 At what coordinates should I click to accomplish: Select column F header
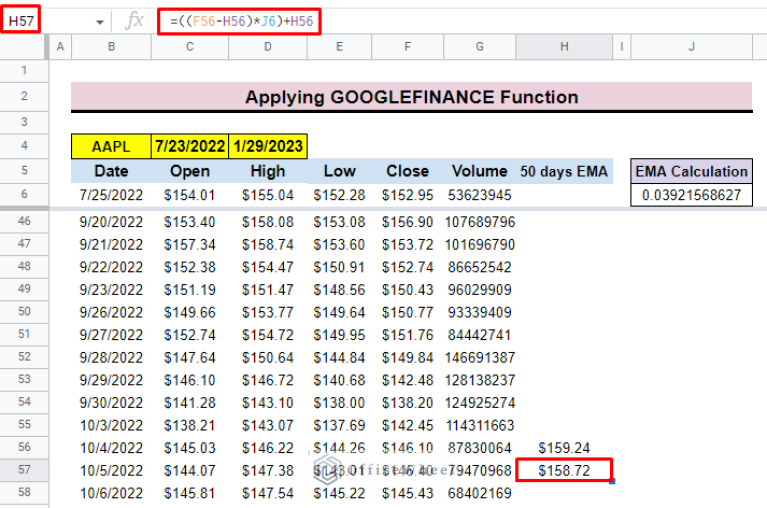pyautogui.click(x=407, y=47)
